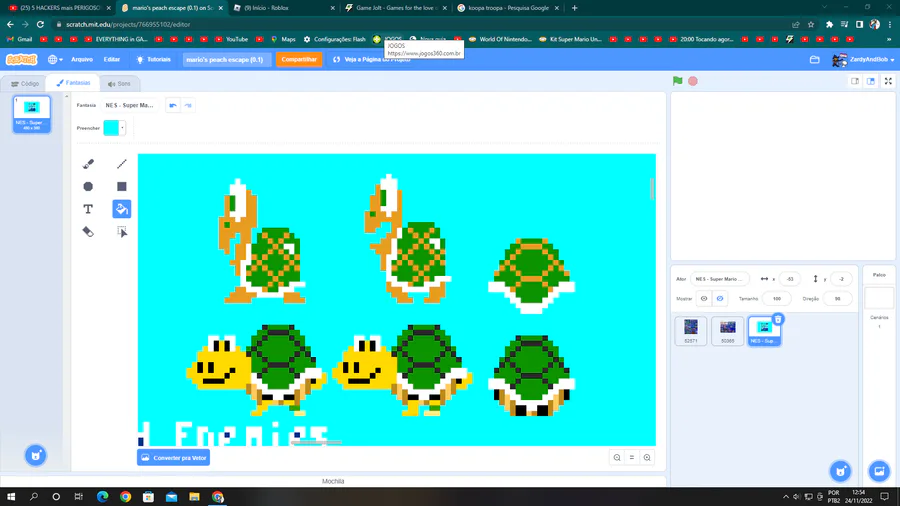The width and height of the screenshot is (900, 506).
Task: Select the Rectangle tool
Action: click(122, 186)
